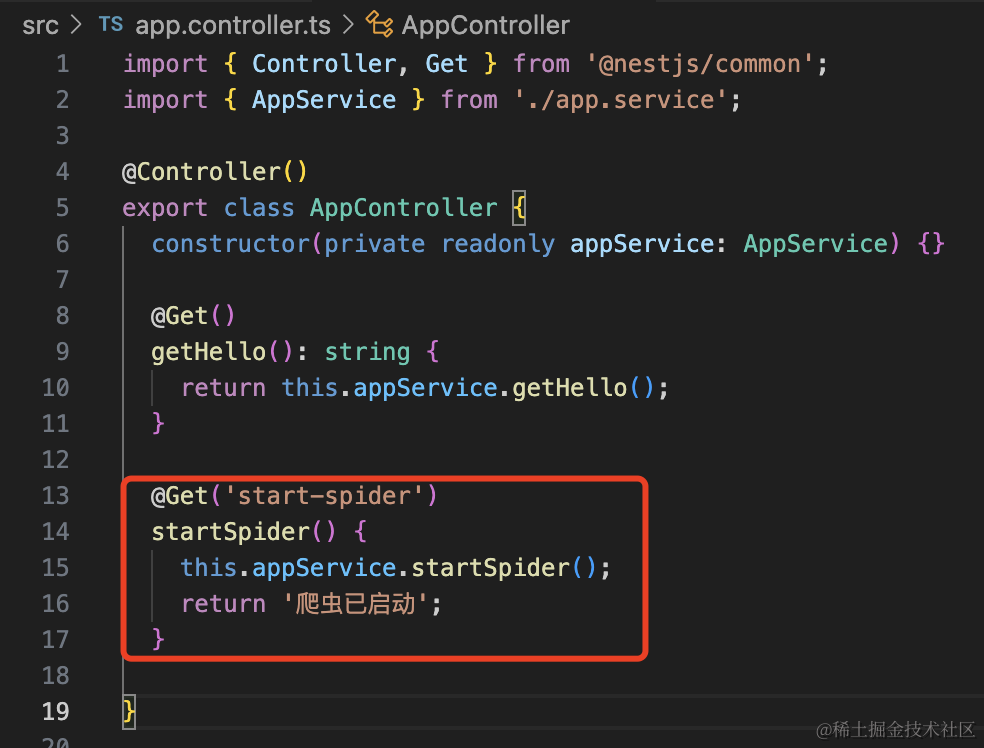Select line number 5 in gutter
Image resolution: width=984 pixels, height=748 pixels.
pyautogui.click(x=62, y=208)
